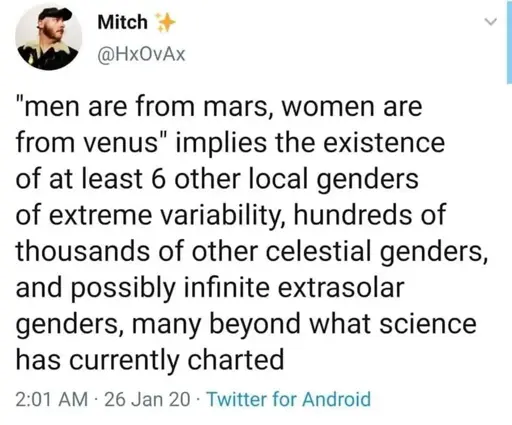
Task: Open the Twitter for Android source link
Action: pyautogui.click(x=289, y=399)
